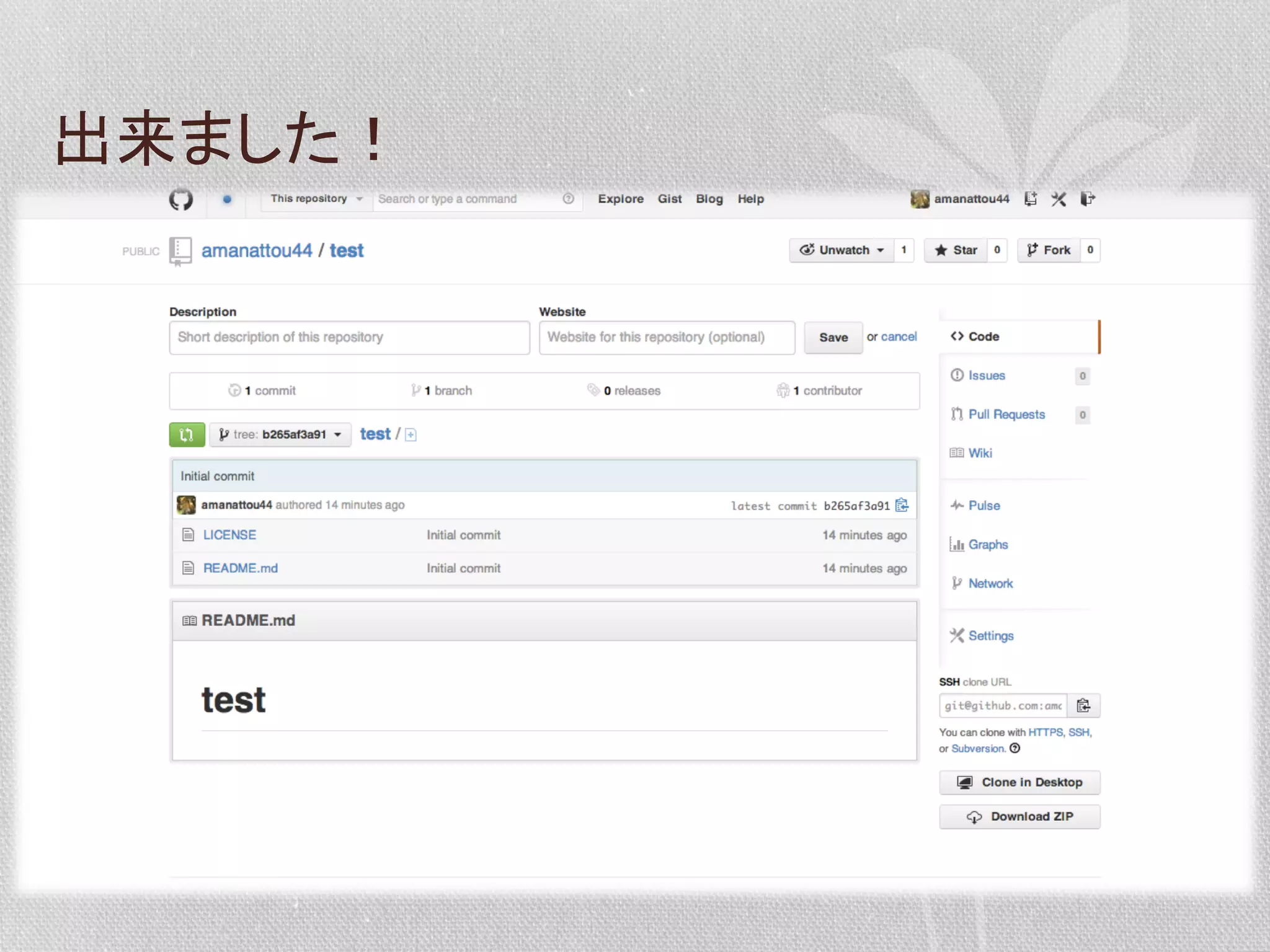Open the LICENSE file link
Viewport: 1270px width, 952px height.
[x=229, y=535]
